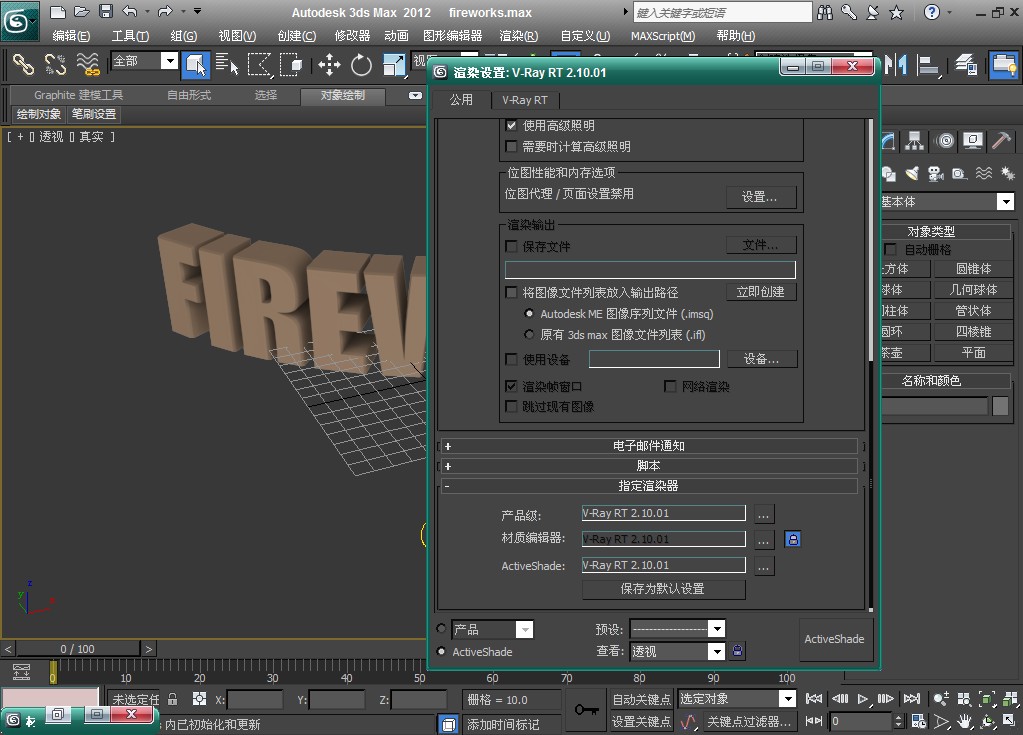Open the render Preset dropdown
Image resolution: width=1023 pixels, height=735 pixels.
coord(716,629)
